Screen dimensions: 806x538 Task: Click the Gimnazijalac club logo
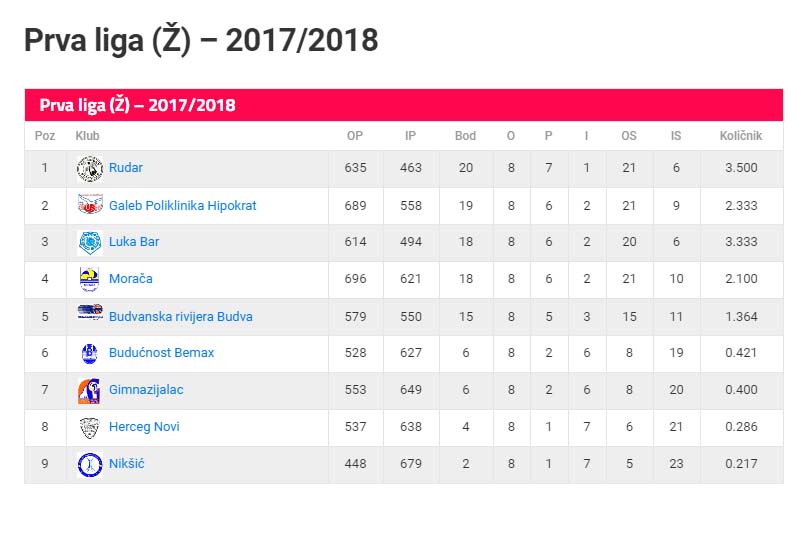(90, 391)
